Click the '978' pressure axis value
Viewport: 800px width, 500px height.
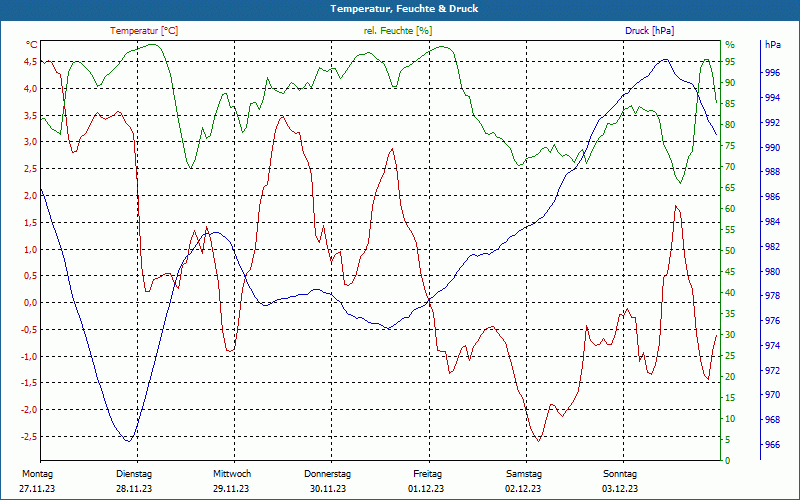(x=773, y=296)
